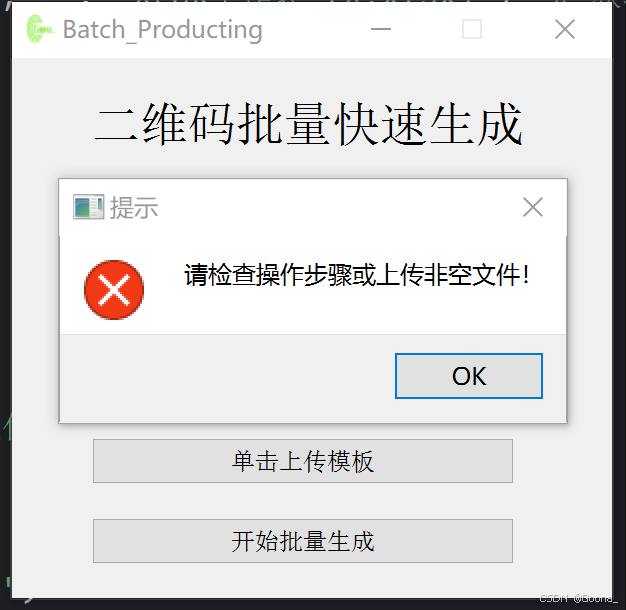Click the main title bar area between title and minimize
This screenshot has width=626, height=610.
click(x=315, y=30)
